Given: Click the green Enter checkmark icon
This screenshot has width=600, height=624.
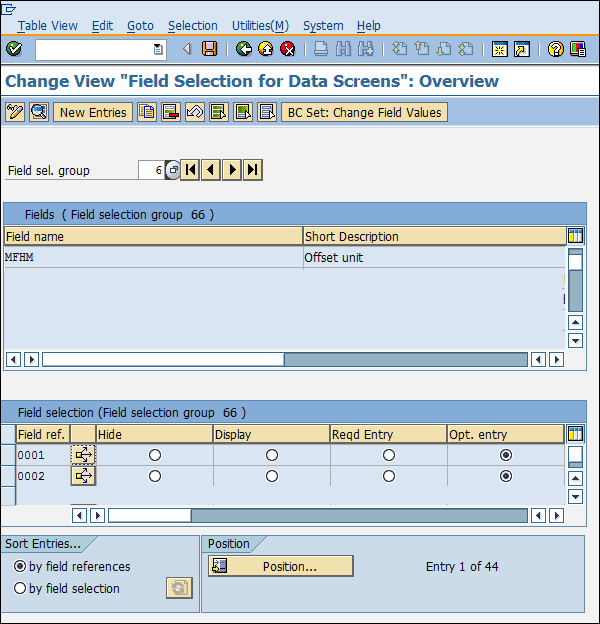Looking at the screenshot, I should (x=14, y=49).
